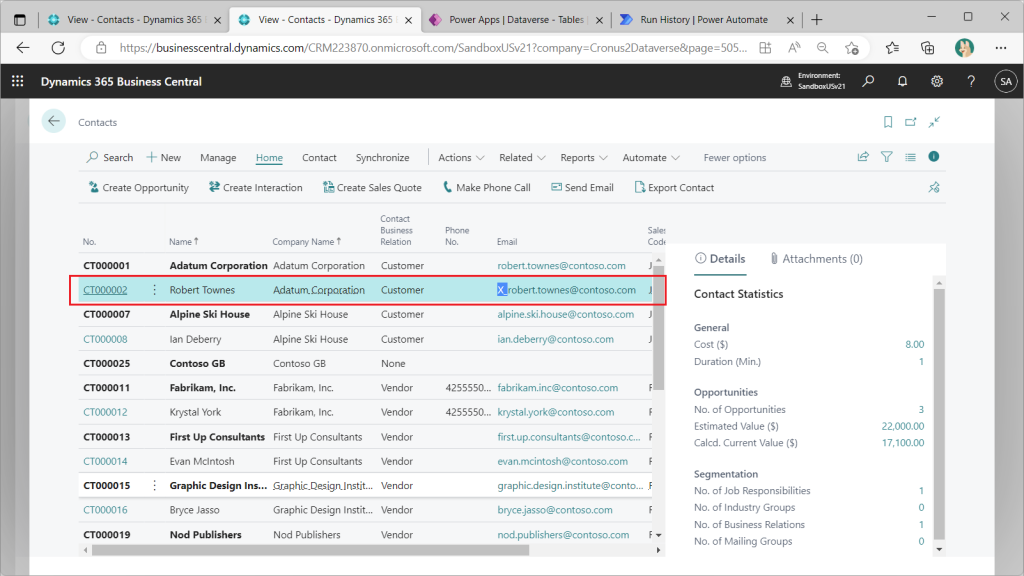This screenshot has width=1024, height=576.
Task: Toggle the filter pane funnel icon
Action: [887, 157]
